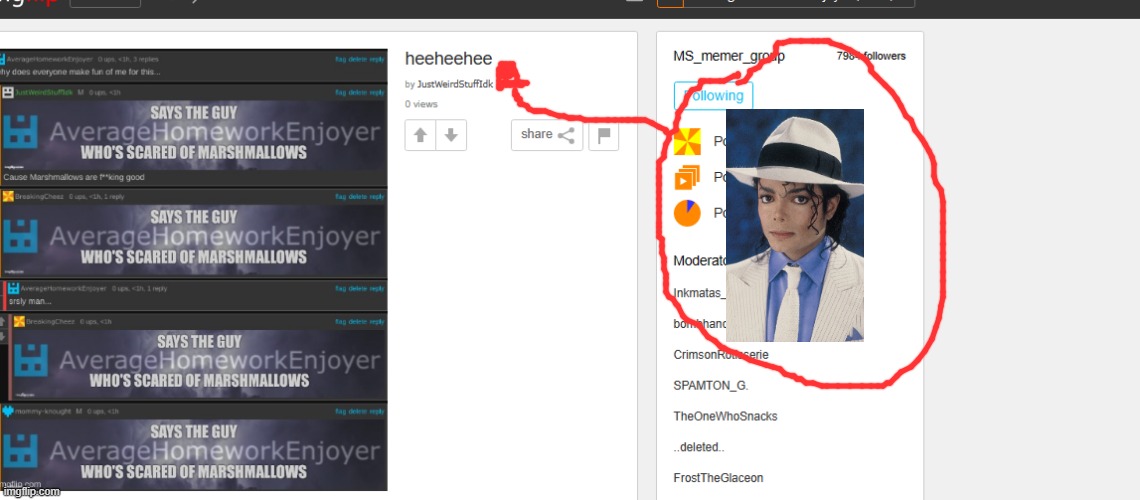Click the yellow pinwheel icon in stream panel

[687, 142]
